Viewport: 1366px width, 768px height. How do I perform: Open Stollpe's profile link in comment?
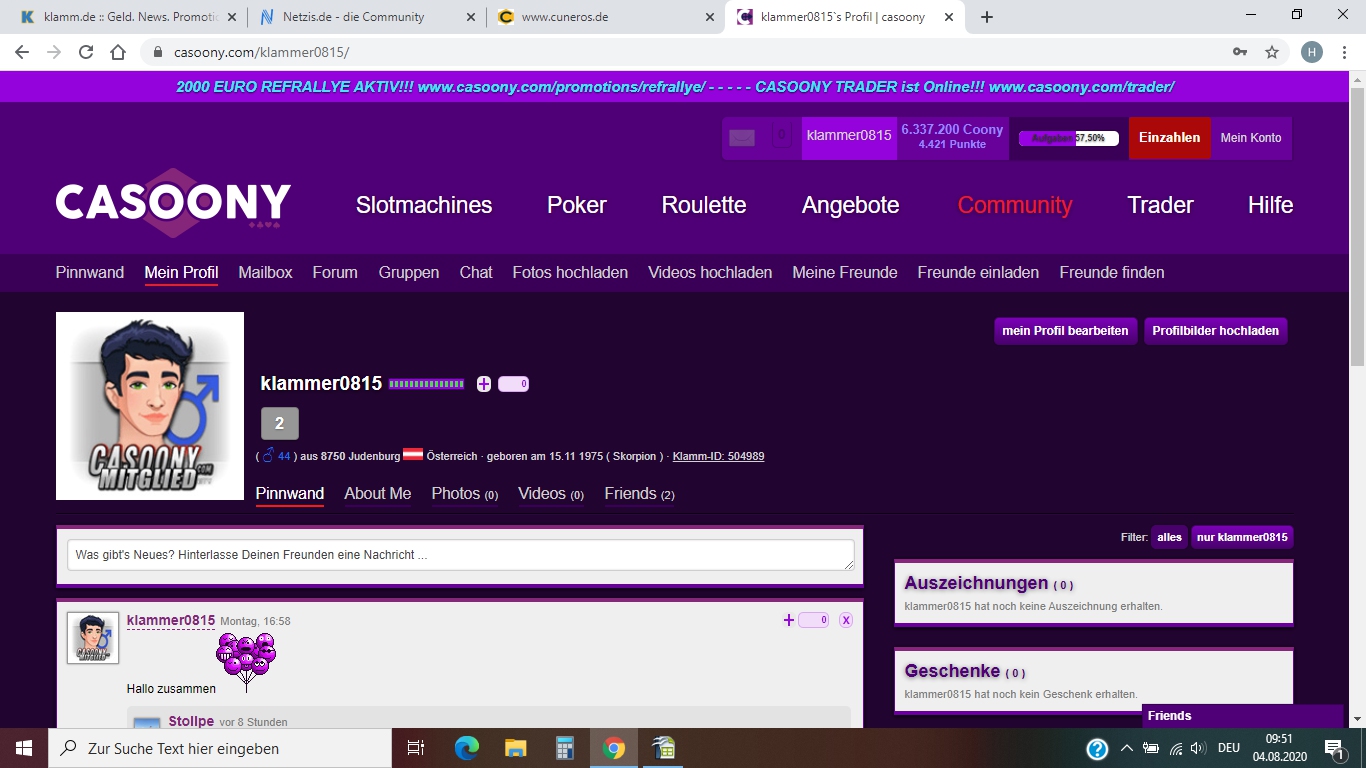click(191, 721)
